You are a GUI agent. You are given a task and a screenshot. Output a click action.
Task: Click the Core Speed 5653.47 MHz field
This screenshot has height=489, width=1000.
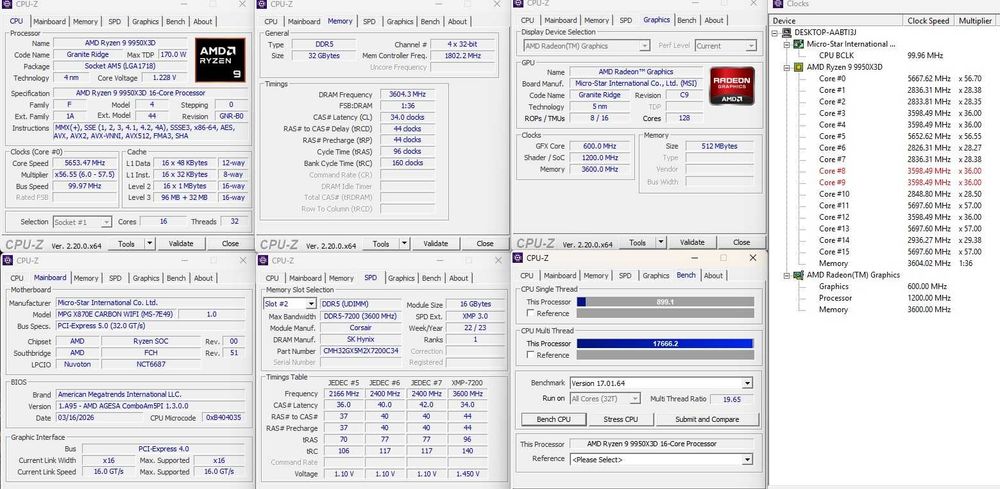(84, 163)
